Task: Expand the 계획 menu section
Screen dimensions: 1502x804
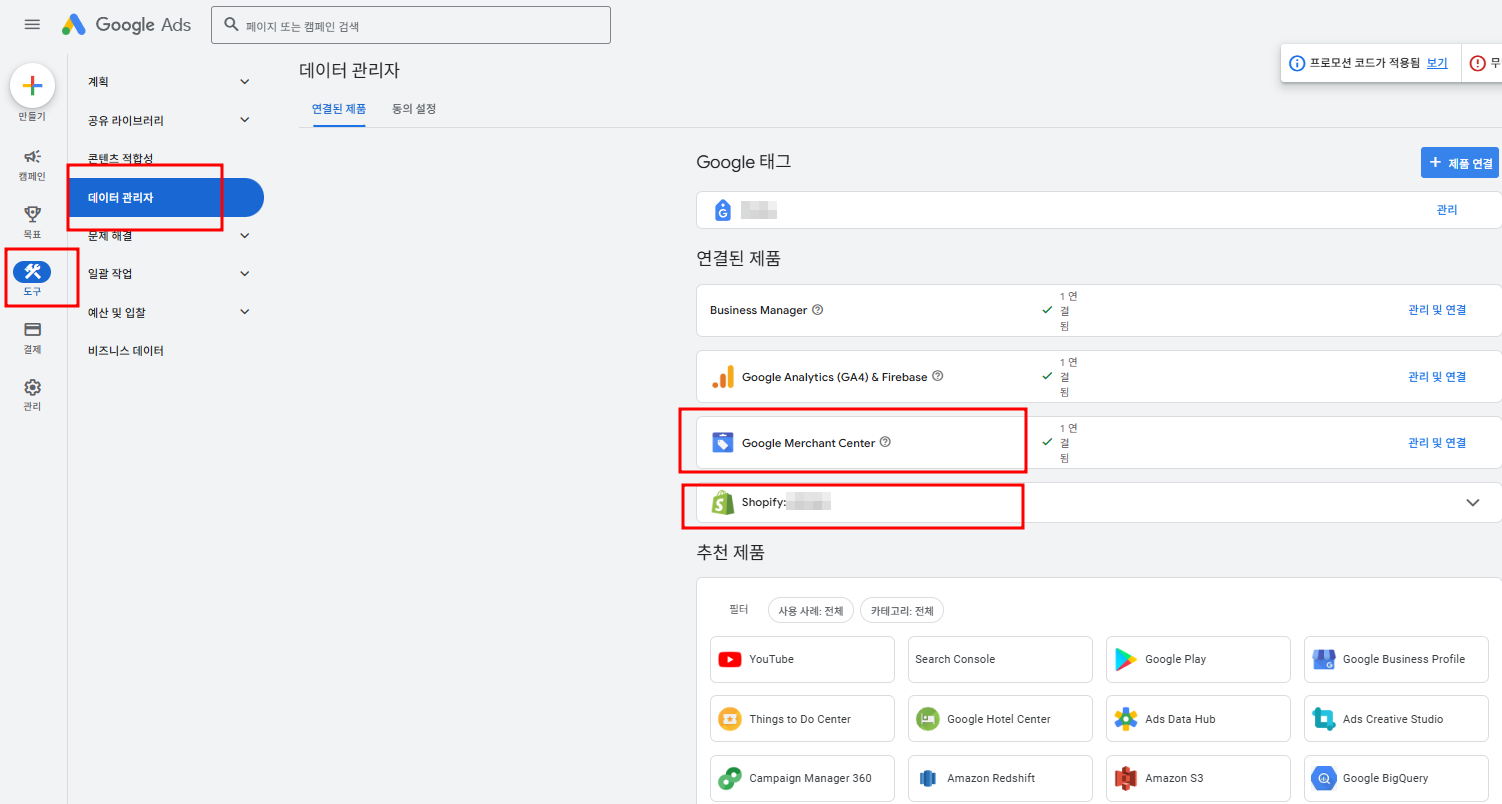Action: [245, 82]
